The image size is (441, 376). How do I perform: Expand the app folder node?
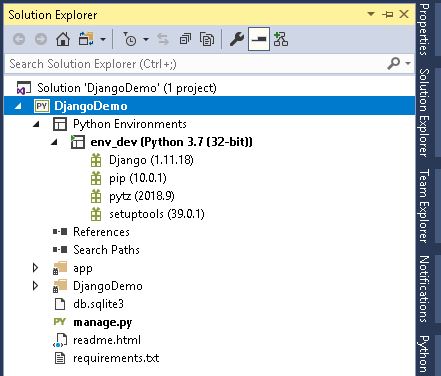click(x=35, y=268)
